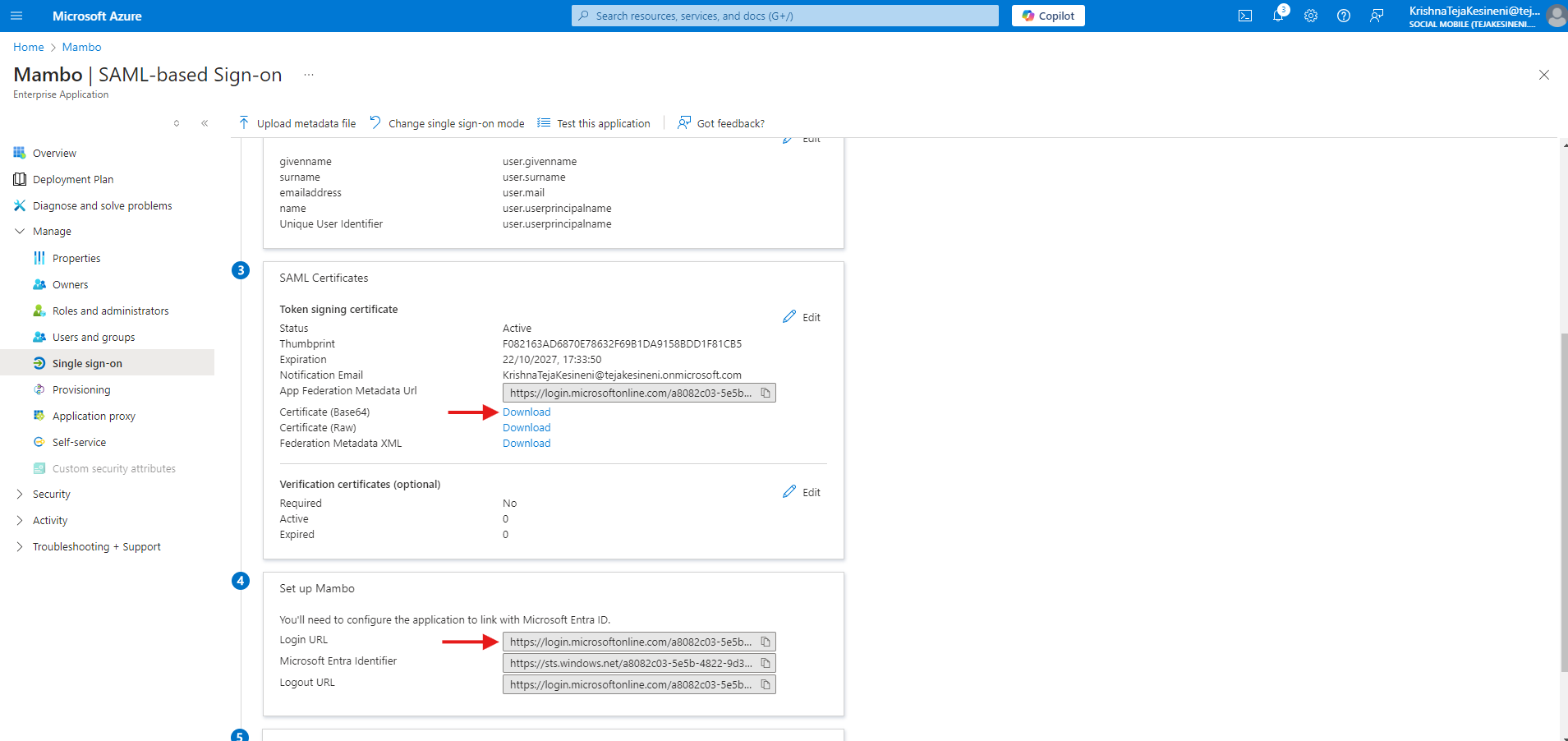Image resolution: width=1568 pixels, height=741 pixels.
Task: Open the Provisioning menu item
Action: tap(81, 390)
